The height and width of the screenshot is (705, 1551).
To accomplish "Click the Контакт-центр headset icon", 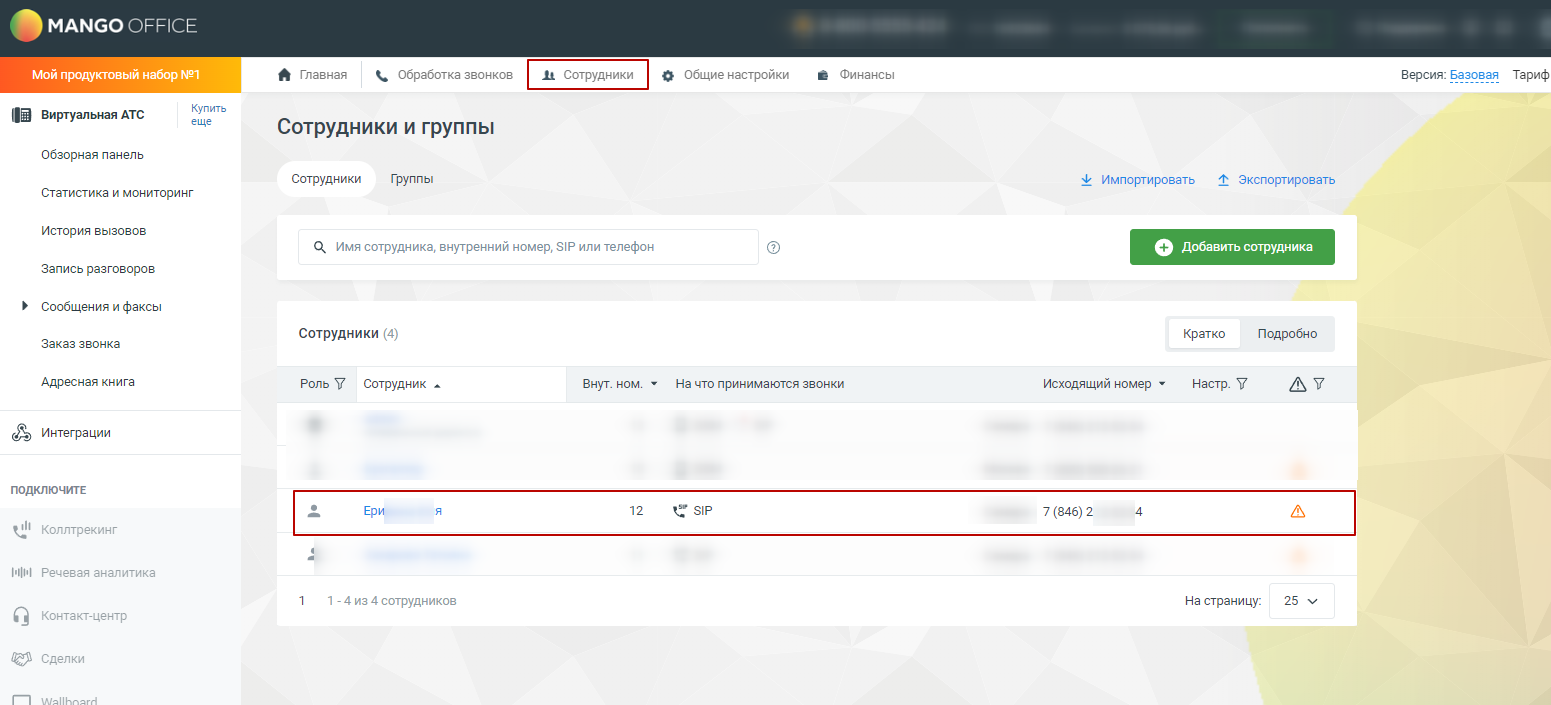I will [x=21, y=616].
